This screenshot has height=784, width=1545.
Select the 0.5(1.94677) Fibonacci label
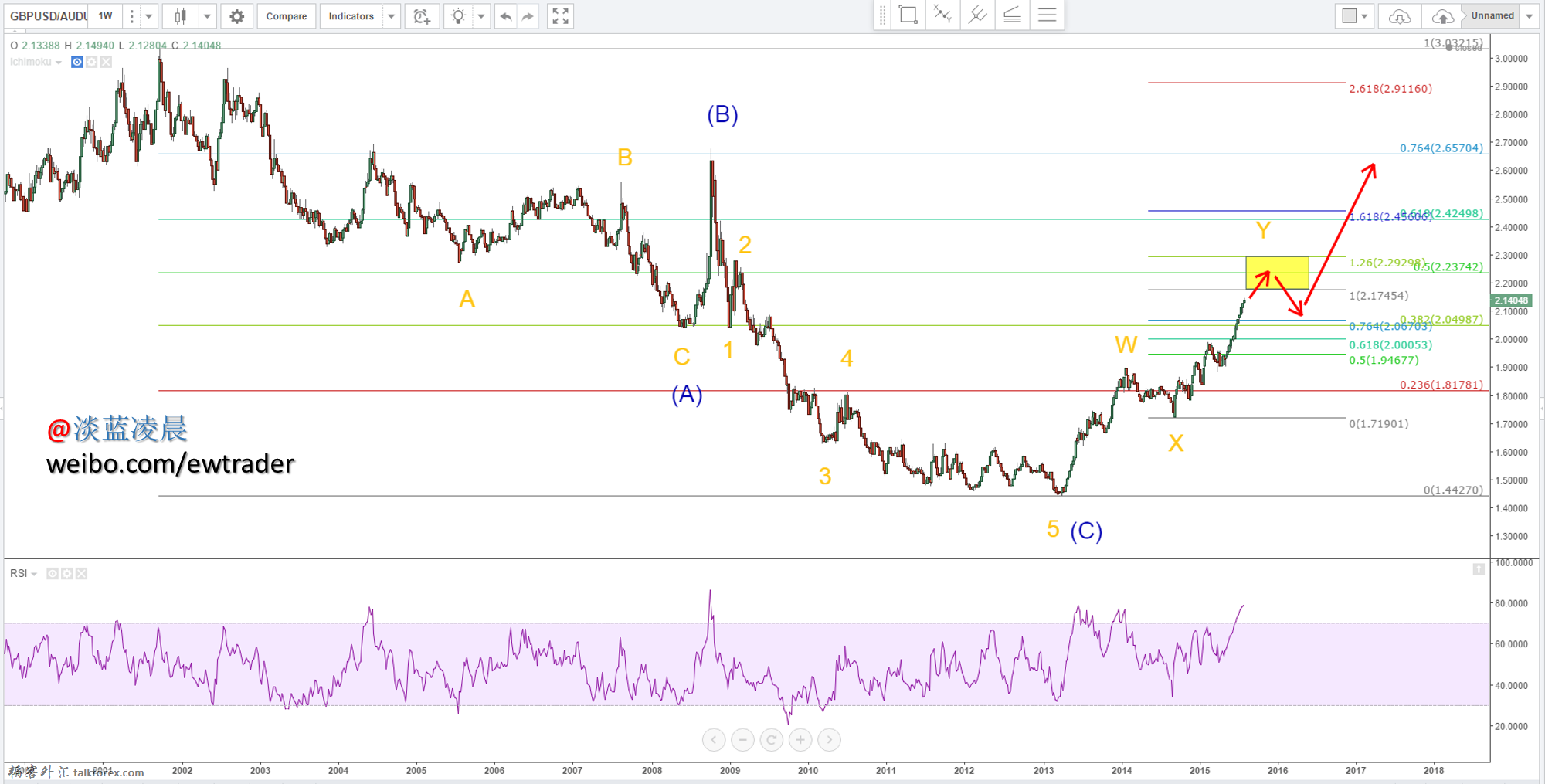1384,360
